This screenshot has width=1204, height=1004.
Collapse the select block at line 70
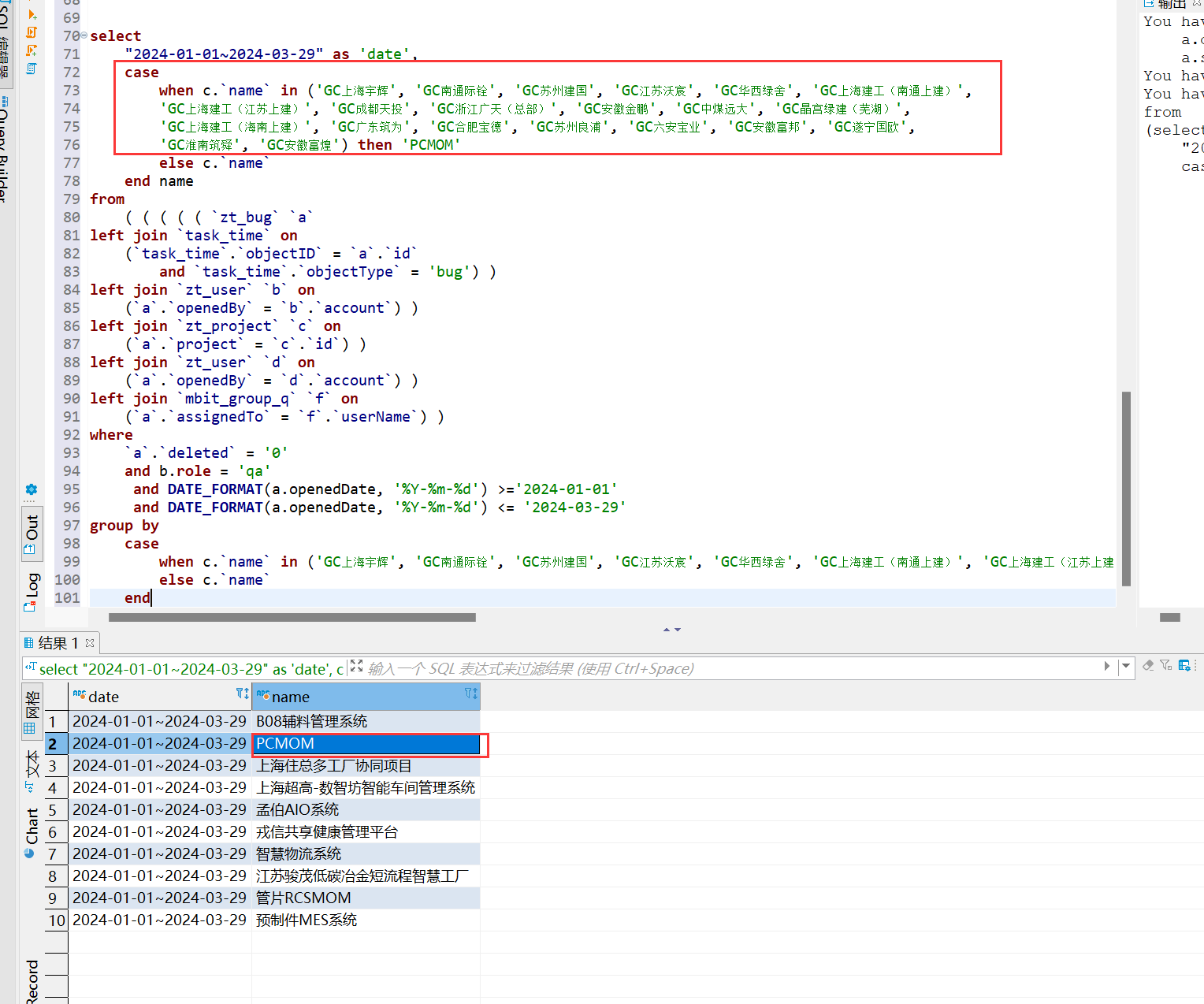(84, 35)
